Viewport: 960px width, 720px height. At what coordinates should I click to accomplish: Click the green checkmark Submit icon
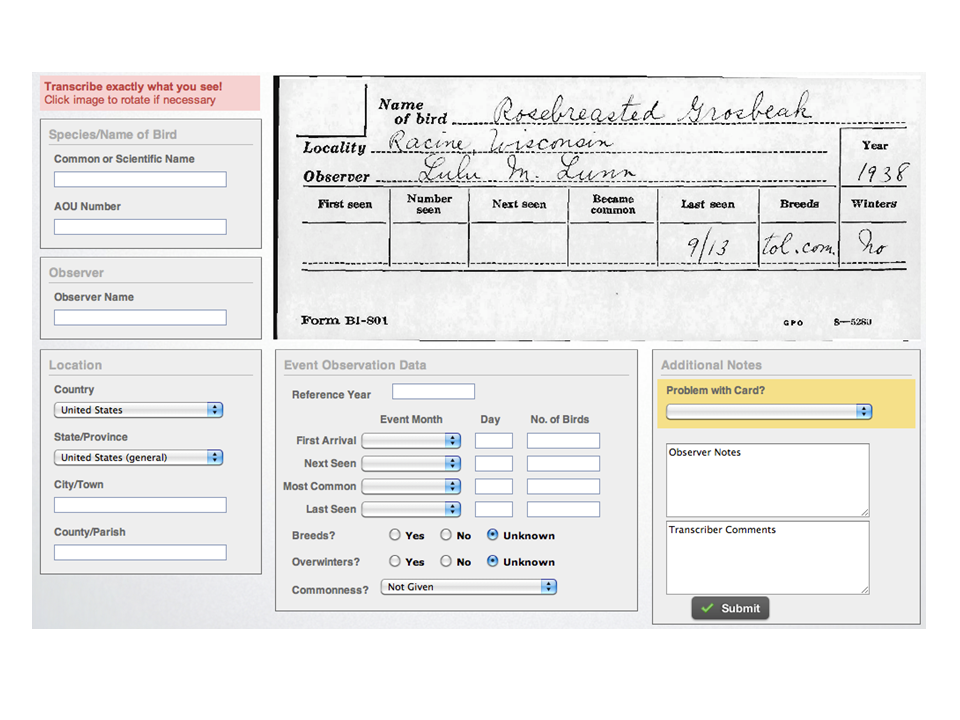712,608
